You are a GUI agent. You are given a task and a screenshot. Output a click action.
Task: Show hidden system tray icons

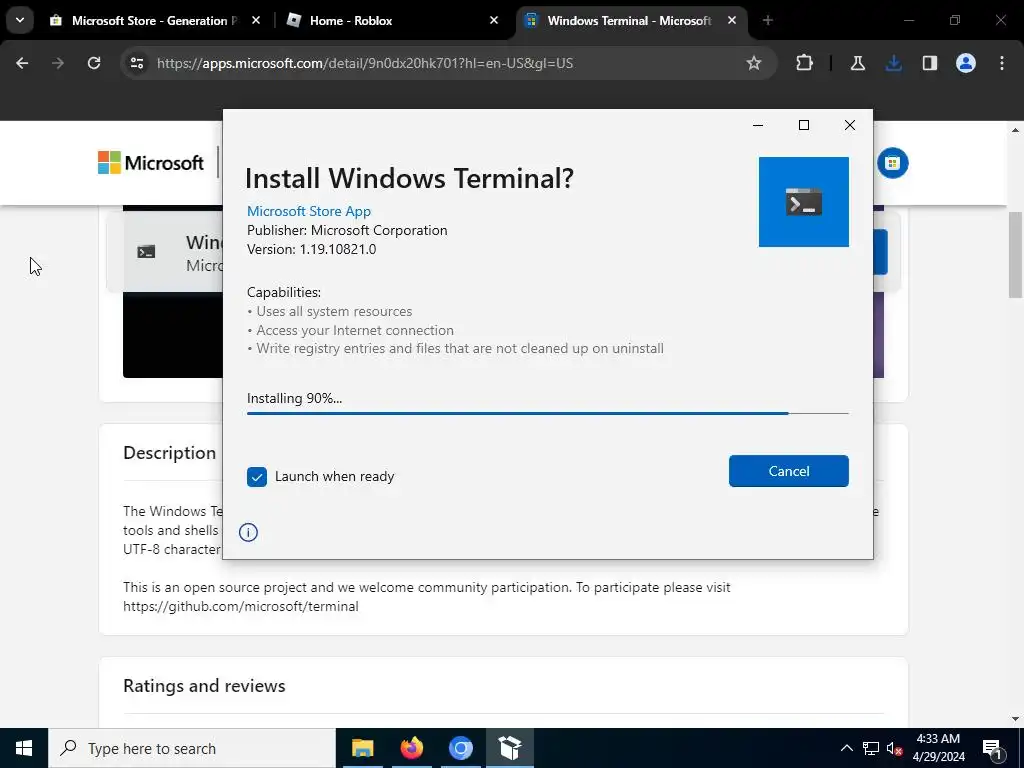(846, 748)
